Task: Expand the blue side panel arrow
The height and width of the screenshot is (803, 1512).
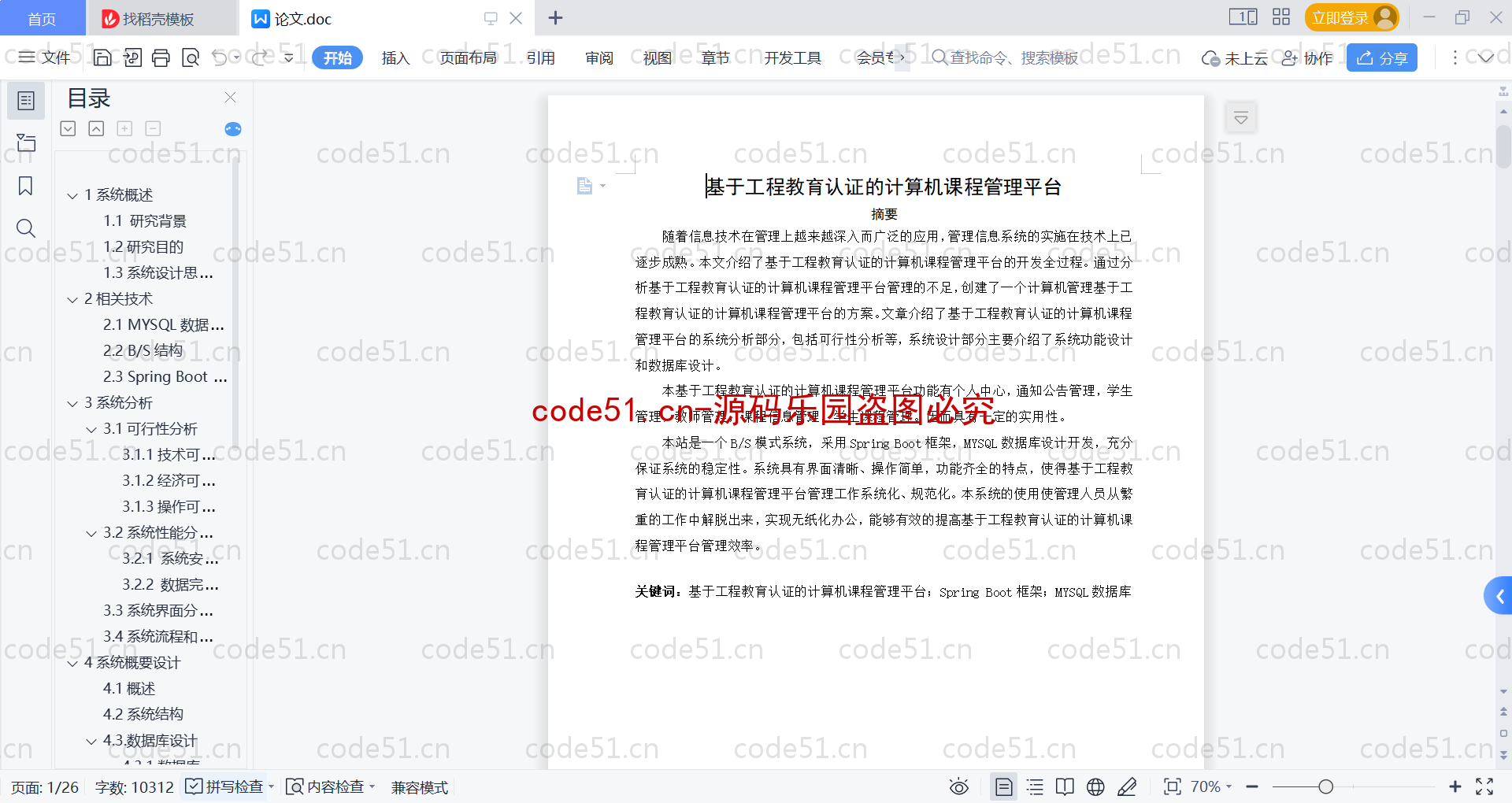Action: click(1499, 597)
